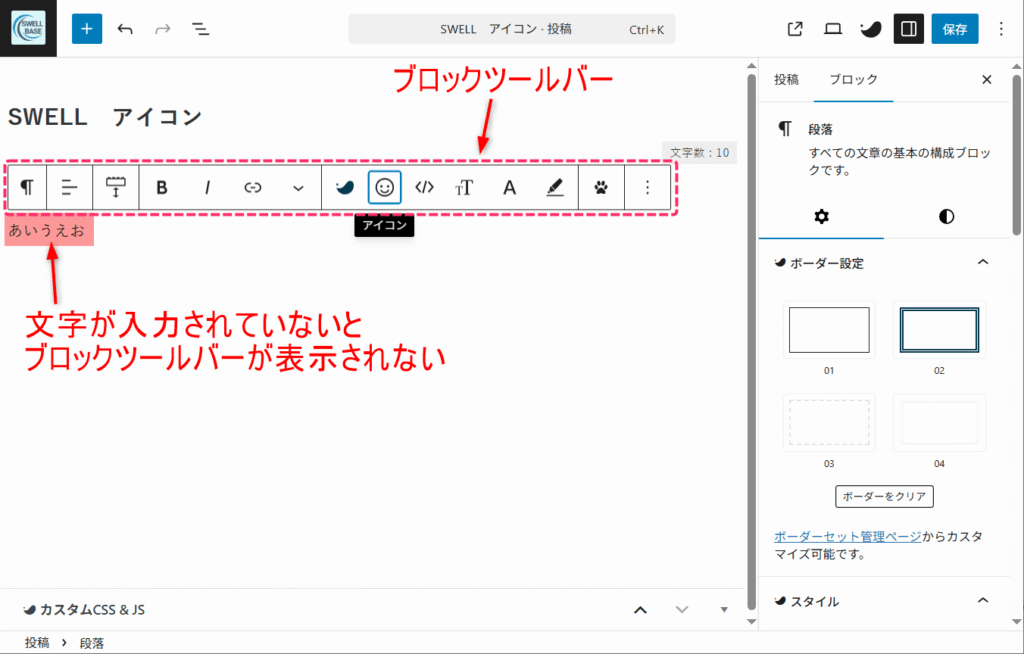Close the settings sidebar
This screenshot has width=1024, height=654.
pos(987,80)
